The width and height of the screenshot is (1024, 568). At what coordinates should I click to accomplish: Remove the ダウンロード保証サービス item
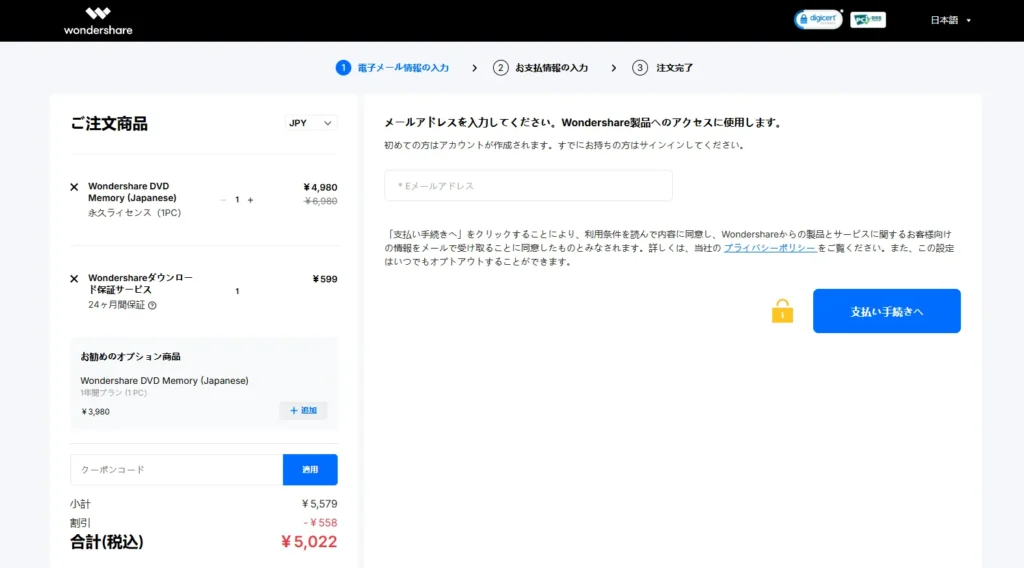[74, 279]
